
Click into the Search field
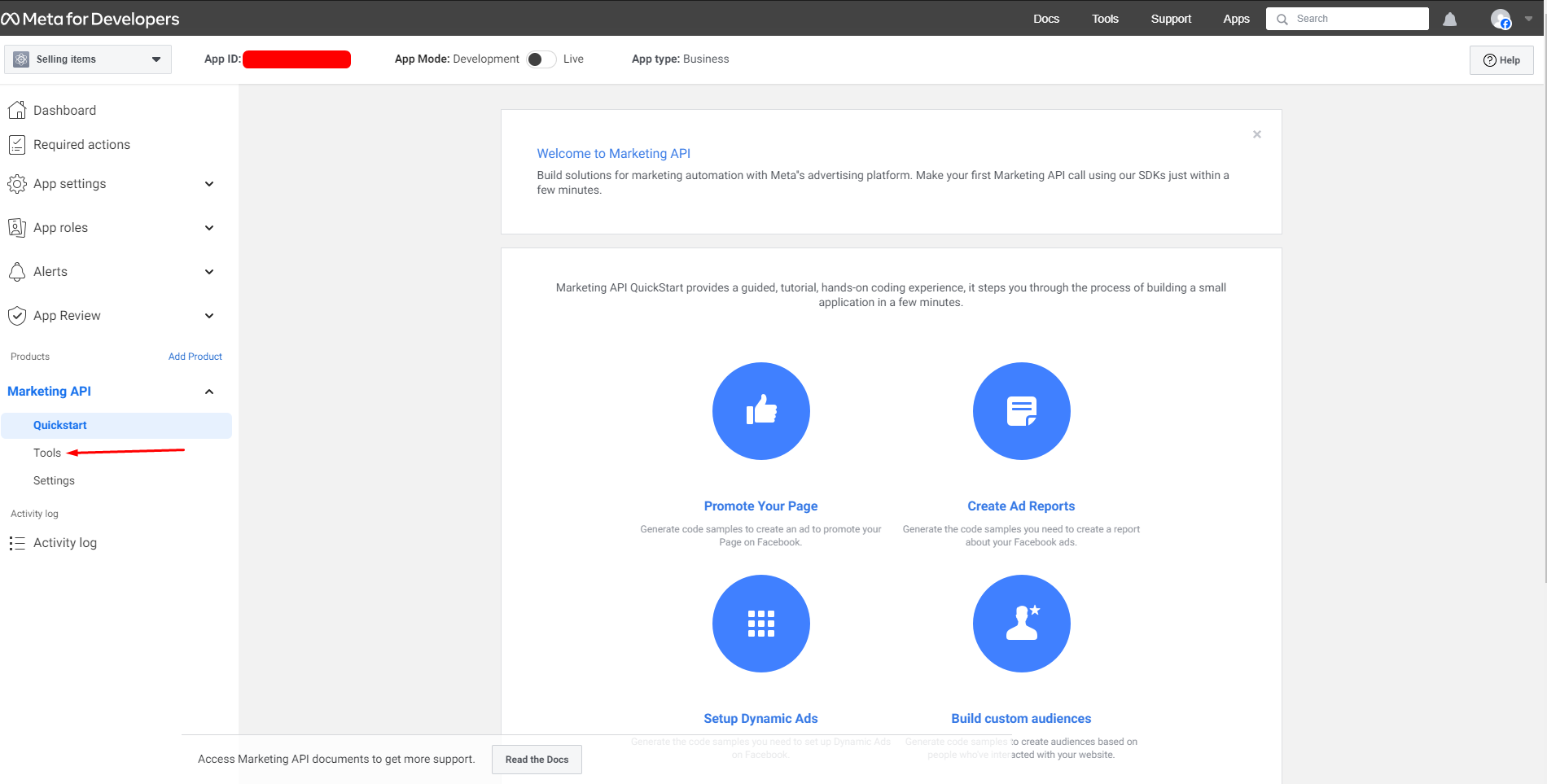click(1348, 19)
